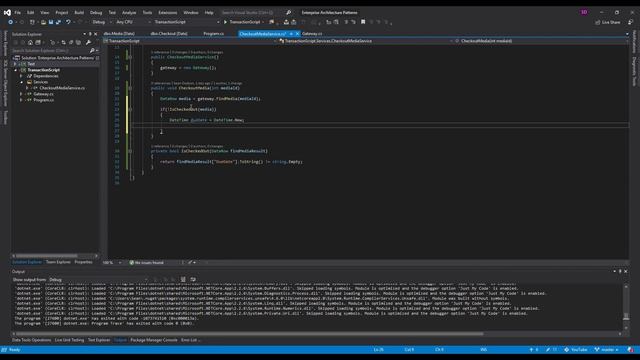Switch to dbo.Checkout [Data] tab

pyautogui.click(x=169, y=34)
